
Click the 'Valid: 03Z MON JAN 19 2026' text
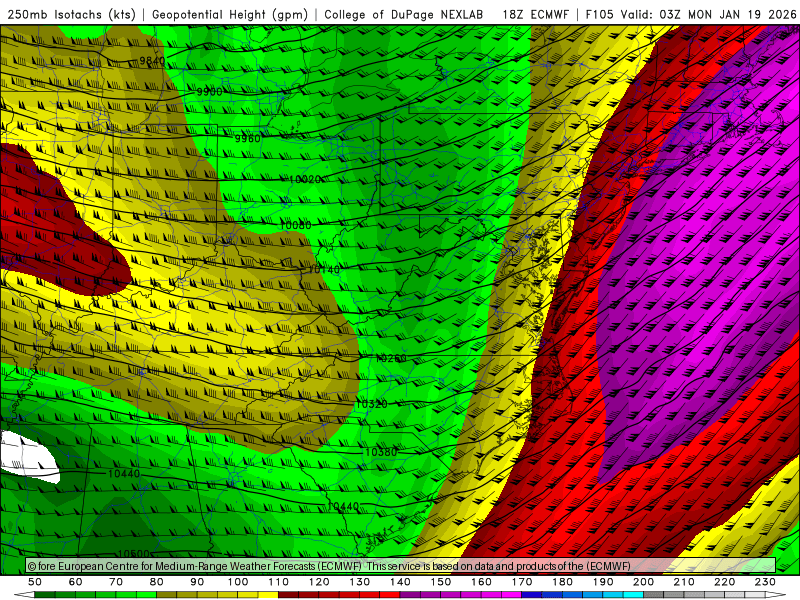click(708, 14)
